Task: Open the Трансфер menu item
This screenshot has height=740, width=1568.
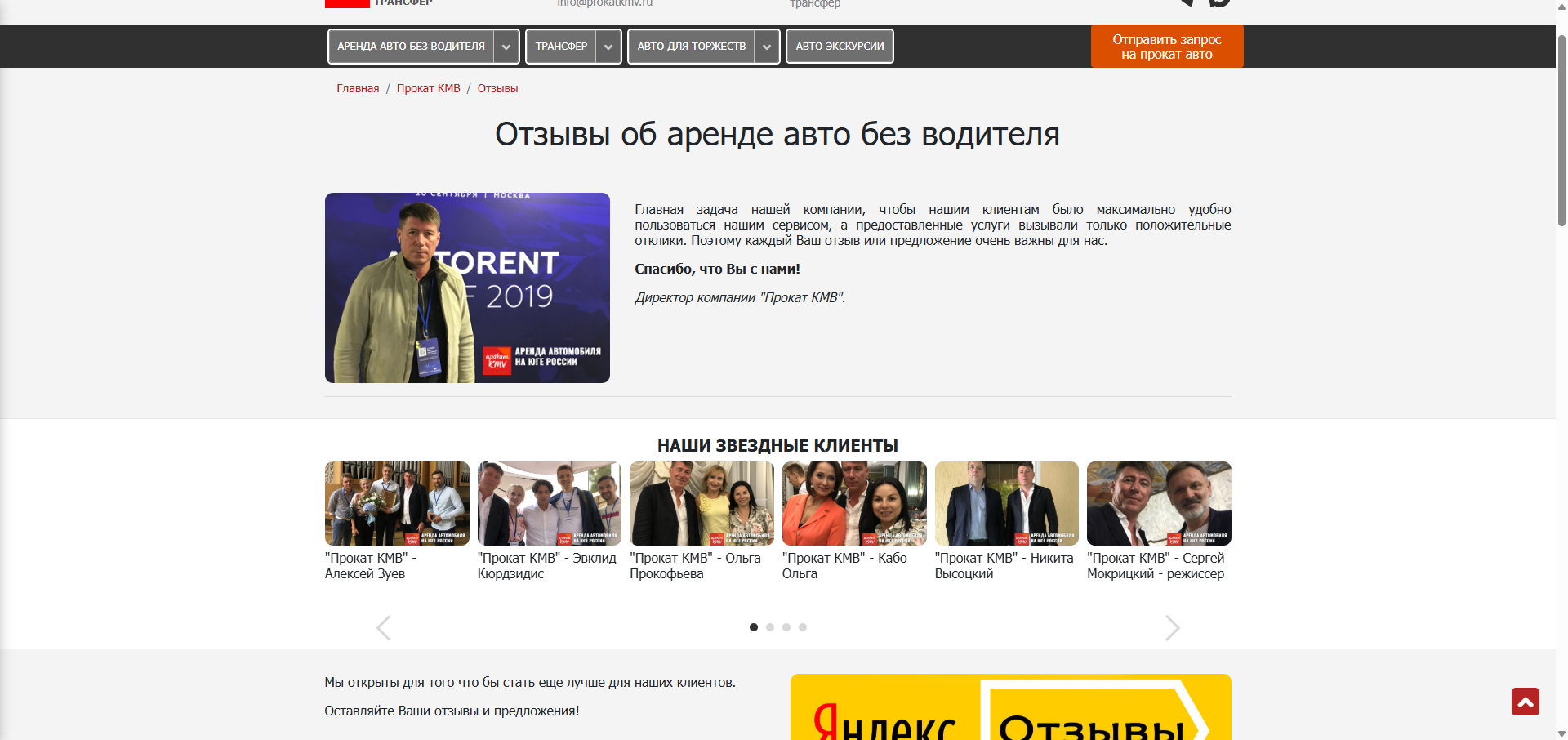Action: click(x=561, y=47)
